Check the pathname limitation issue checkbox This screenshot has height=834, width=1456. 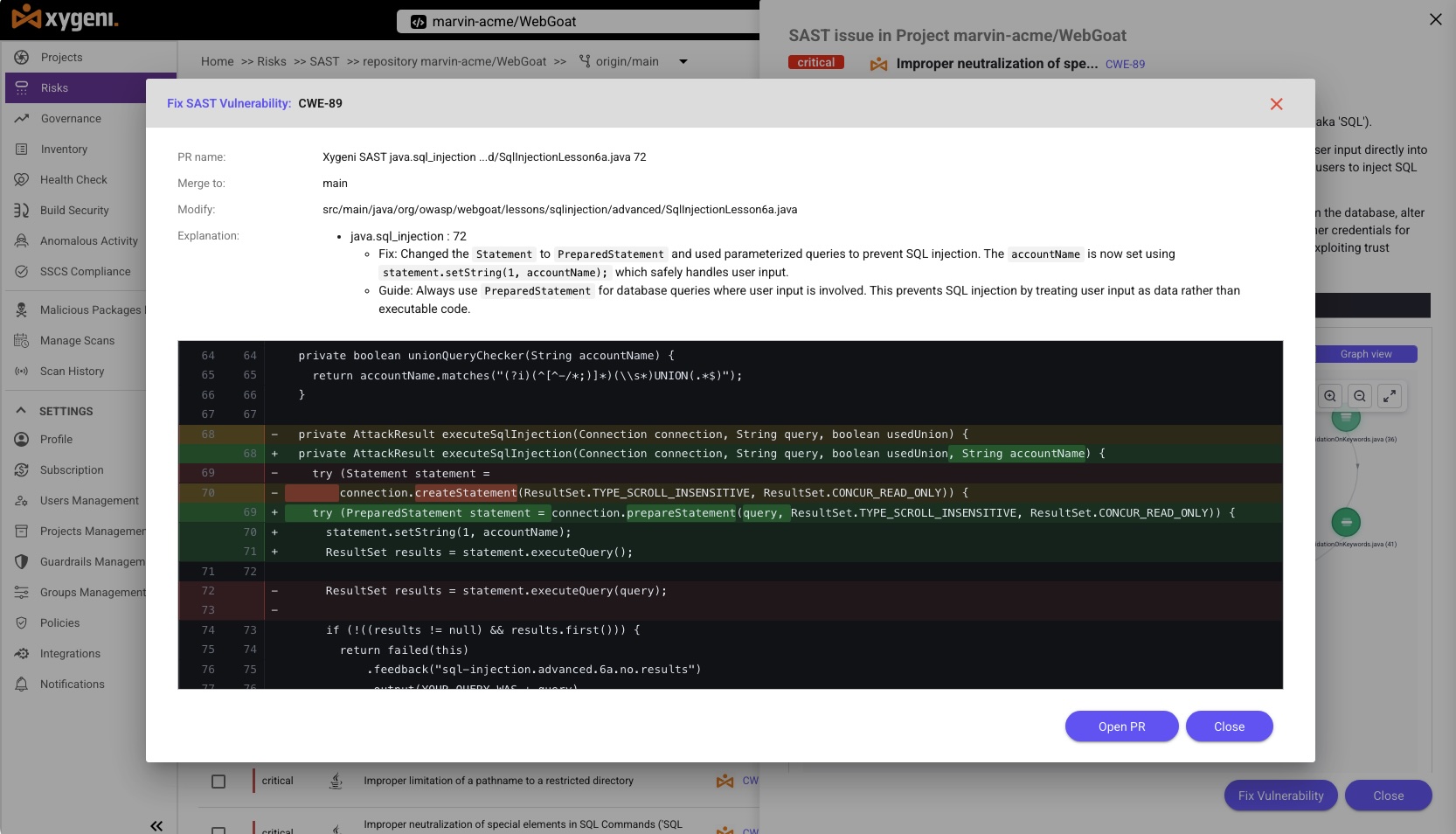[218, 782]
